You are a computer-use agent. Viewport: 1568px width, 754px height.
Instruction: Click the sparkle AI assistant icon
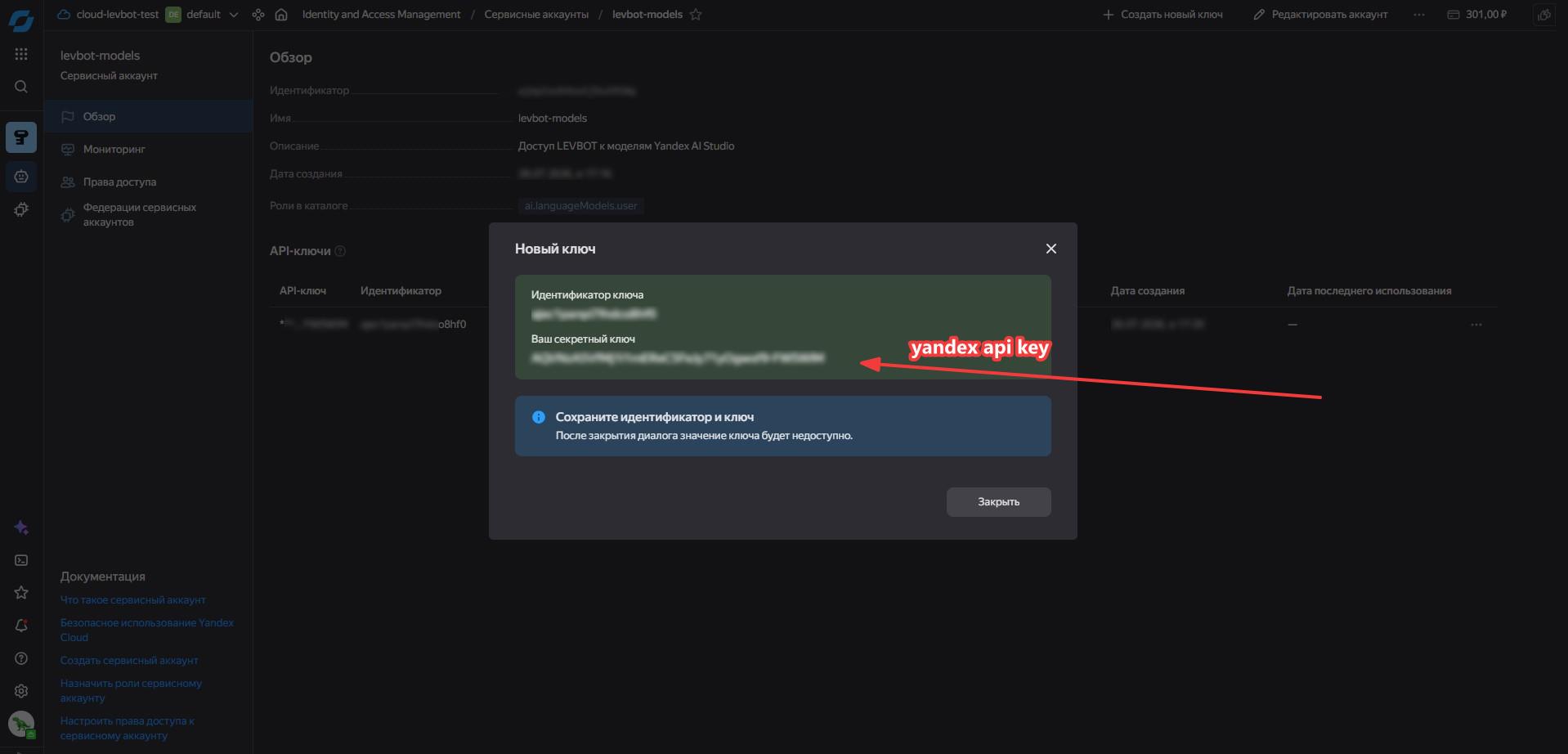coord(21,527)
